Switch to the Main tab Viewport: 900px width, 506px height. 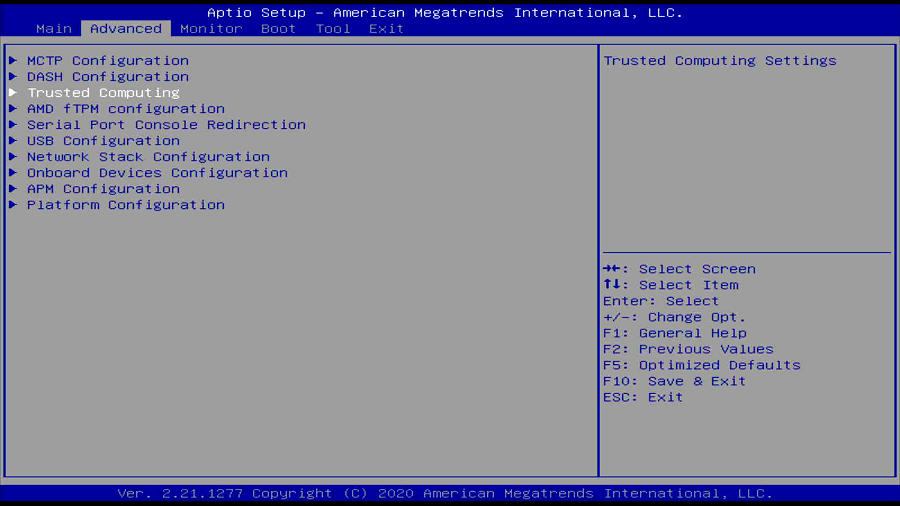point(54,29)
